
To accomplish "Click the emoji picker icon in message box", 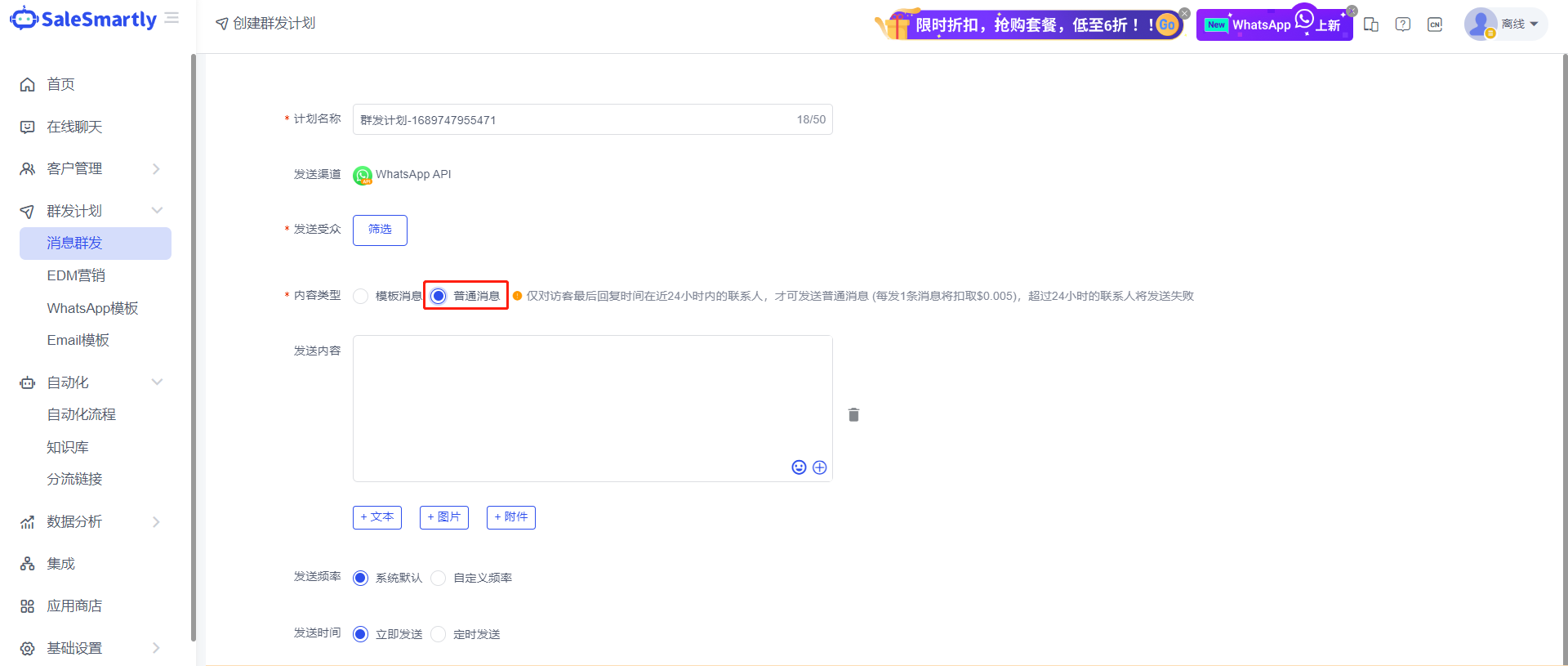I will click(x=799, y=467).
